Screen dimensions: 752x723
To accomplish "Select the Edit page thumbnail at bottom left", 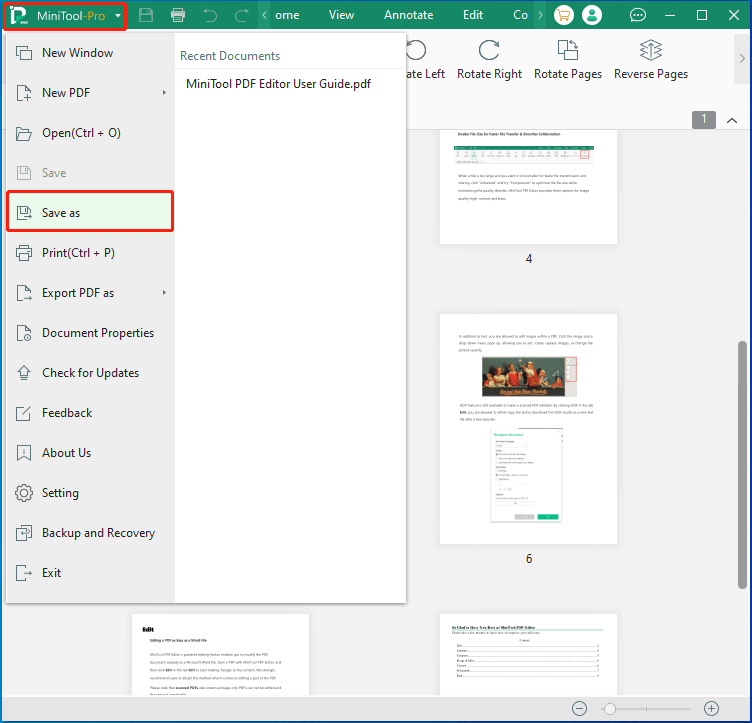I will (221, 654).
